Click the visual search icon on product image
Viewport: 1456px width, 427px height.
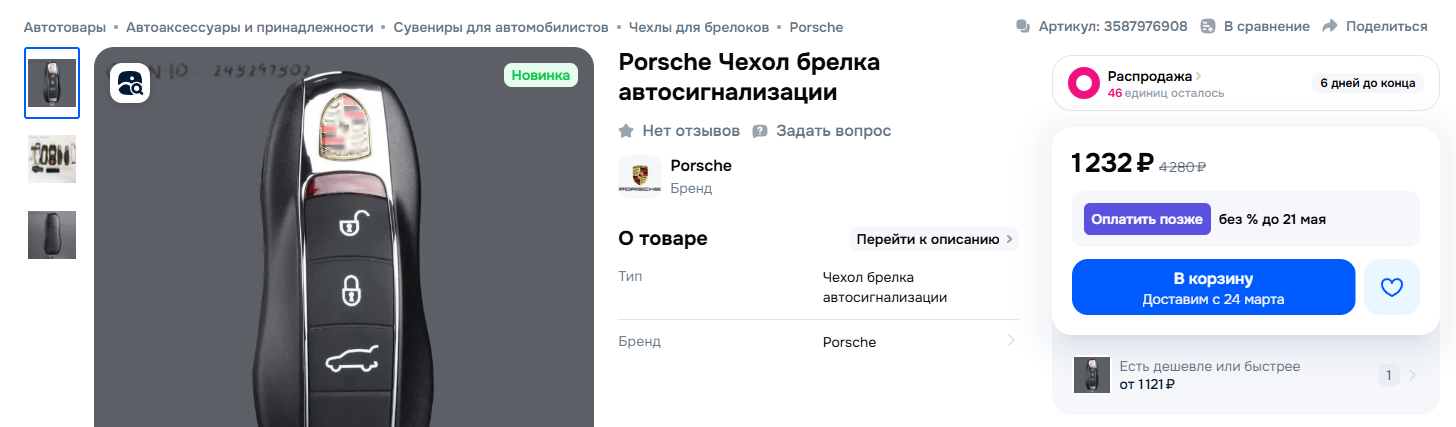coord(130,82)
